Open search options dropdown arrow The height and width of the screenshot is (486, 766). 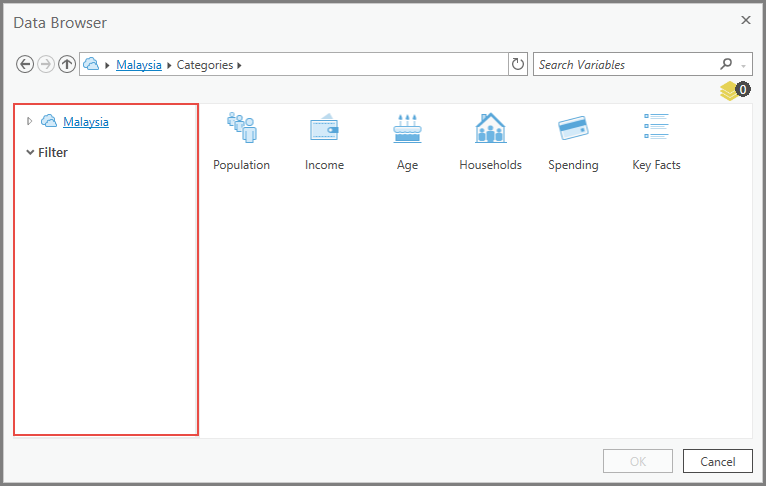click(744, 65)
